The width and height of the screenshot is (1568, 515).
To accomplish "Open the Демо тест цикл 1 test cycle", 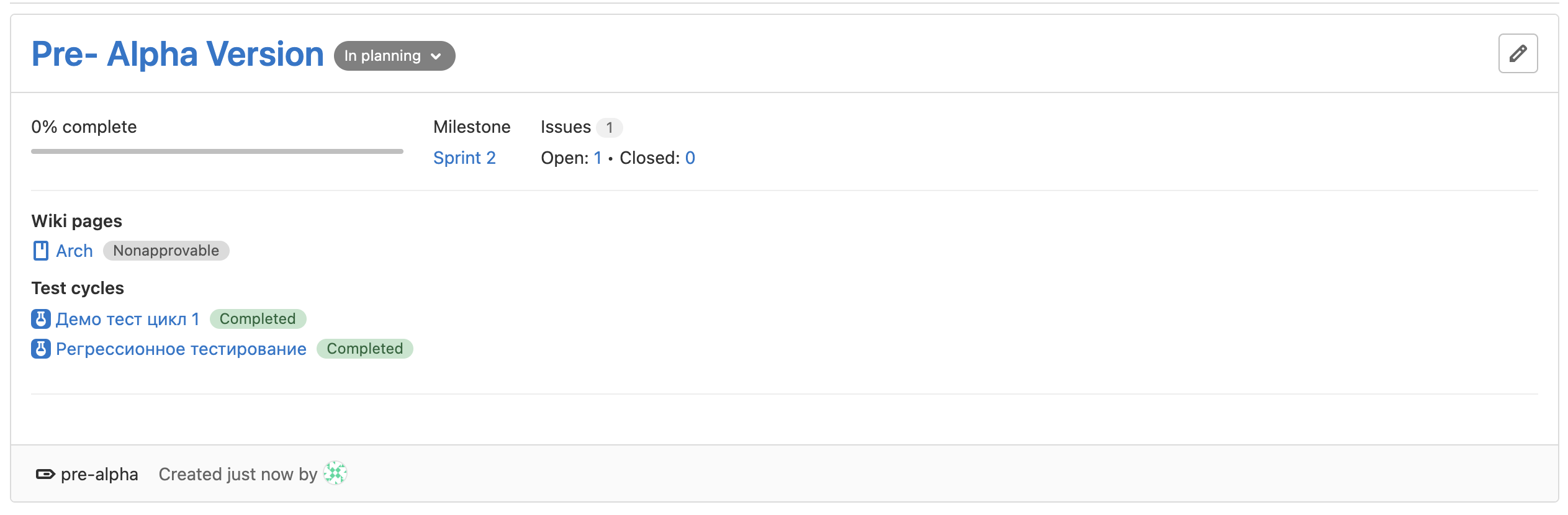I will [127, 319].
